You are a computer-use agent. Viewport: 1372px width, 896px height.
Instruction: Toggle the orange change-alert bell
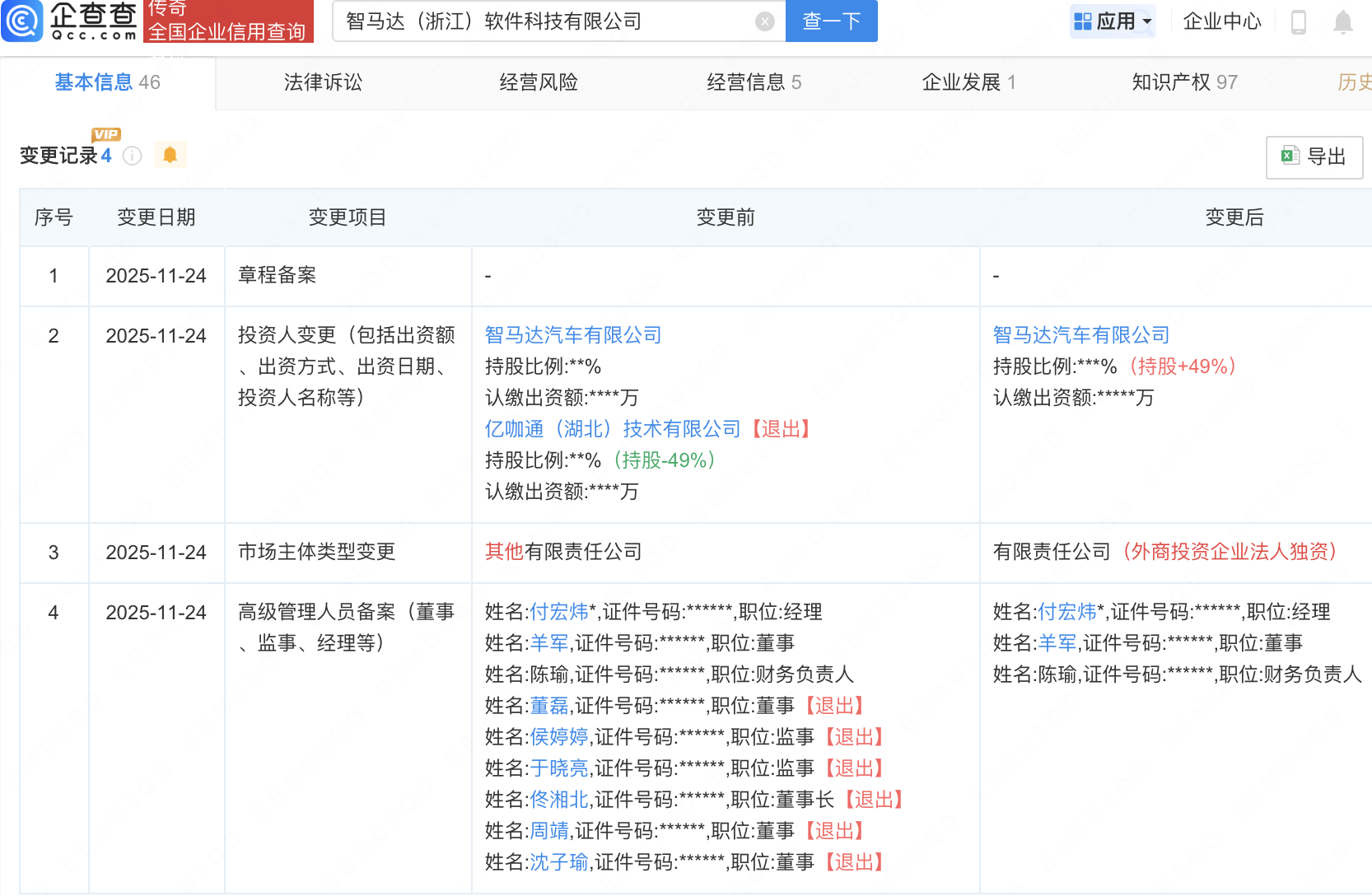[170, 155]
